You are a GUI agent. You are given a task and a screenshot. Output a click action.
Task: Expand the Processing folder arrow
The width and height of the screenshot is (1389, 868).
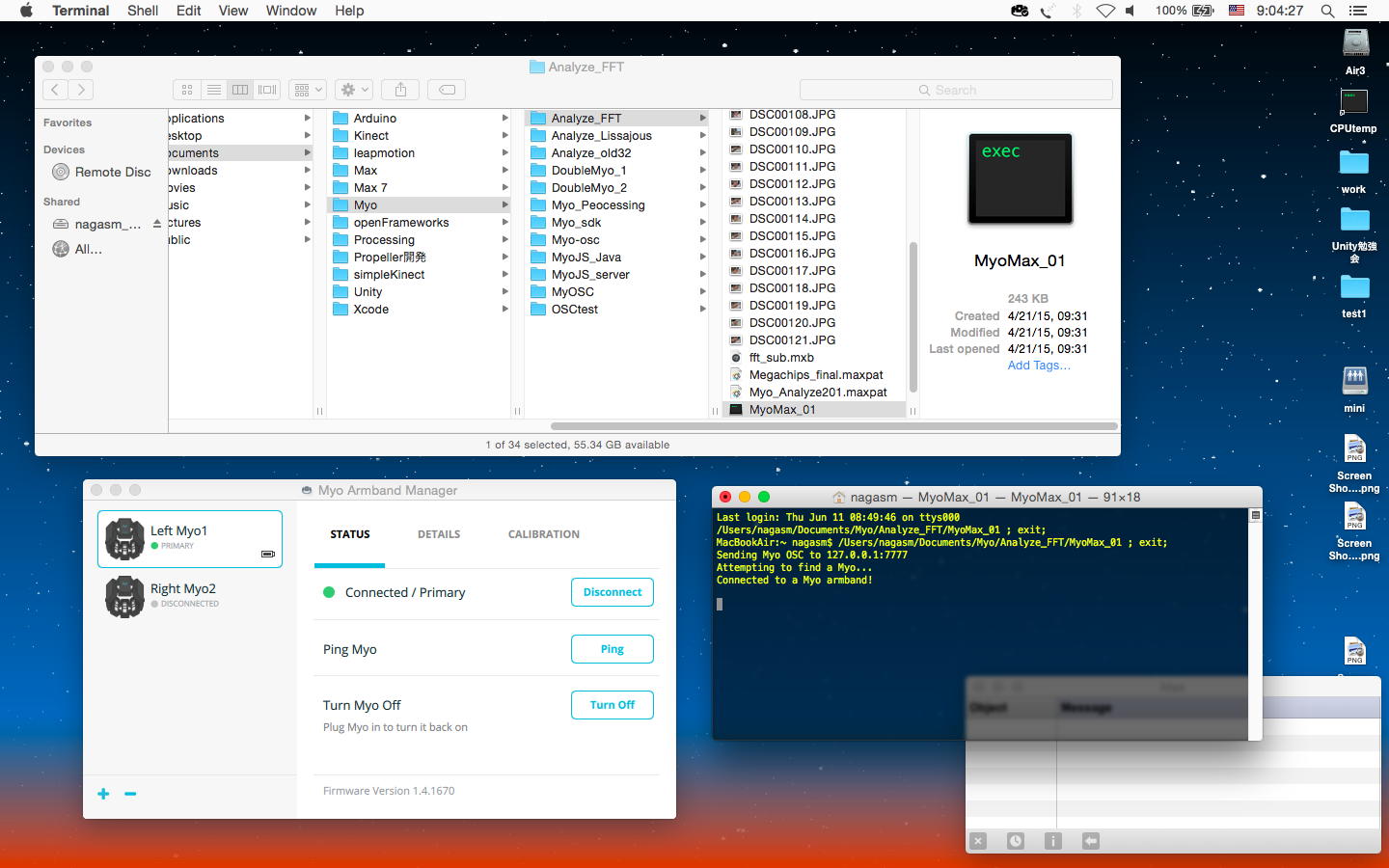point(504,240)
